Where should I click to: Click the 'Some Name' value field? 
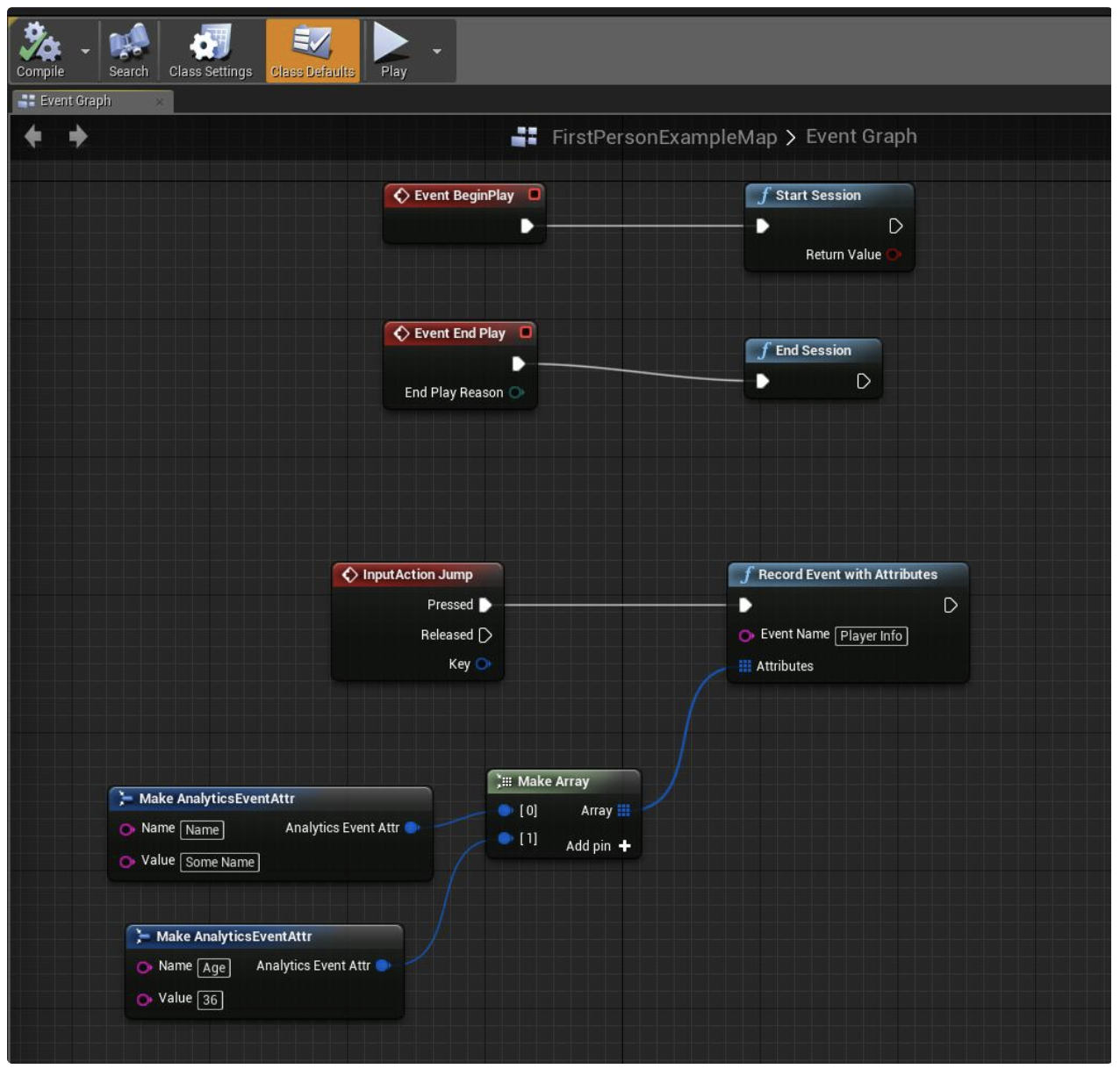coord(219,862)
